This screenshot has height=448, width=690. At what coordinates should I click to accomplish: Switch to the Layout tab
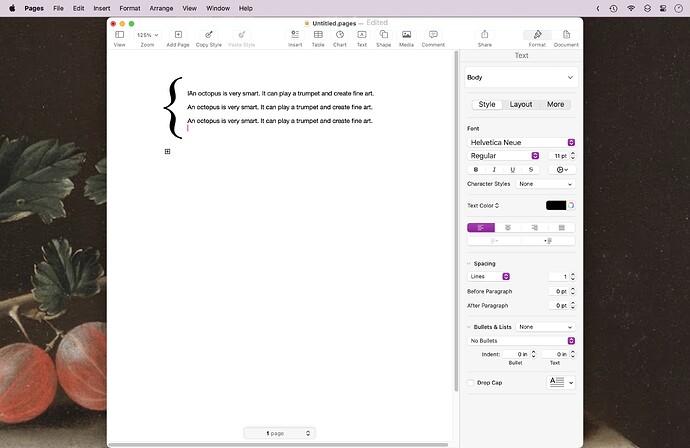[521, 104]
